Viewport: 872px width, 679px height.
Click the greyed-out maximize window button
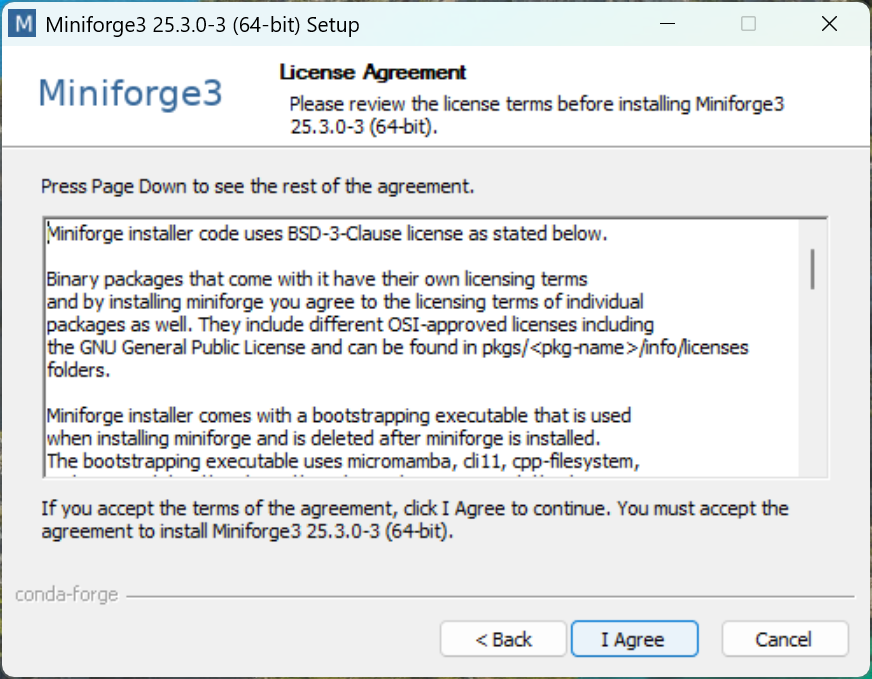click(748, 24)
